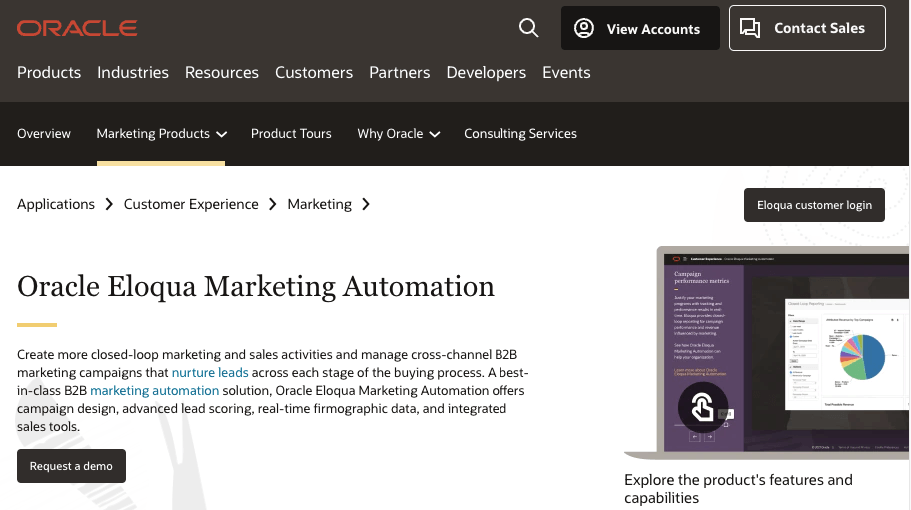Open the Events menu
Image resolution: width=911 pixels, height=510 pixels.
coord(566,73)
